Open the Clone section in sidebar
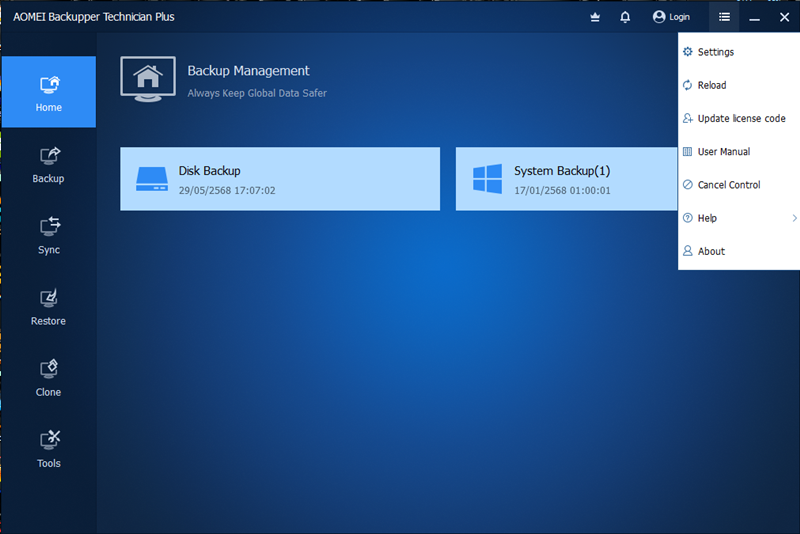 pyautogui.click(x=48, y=378)
